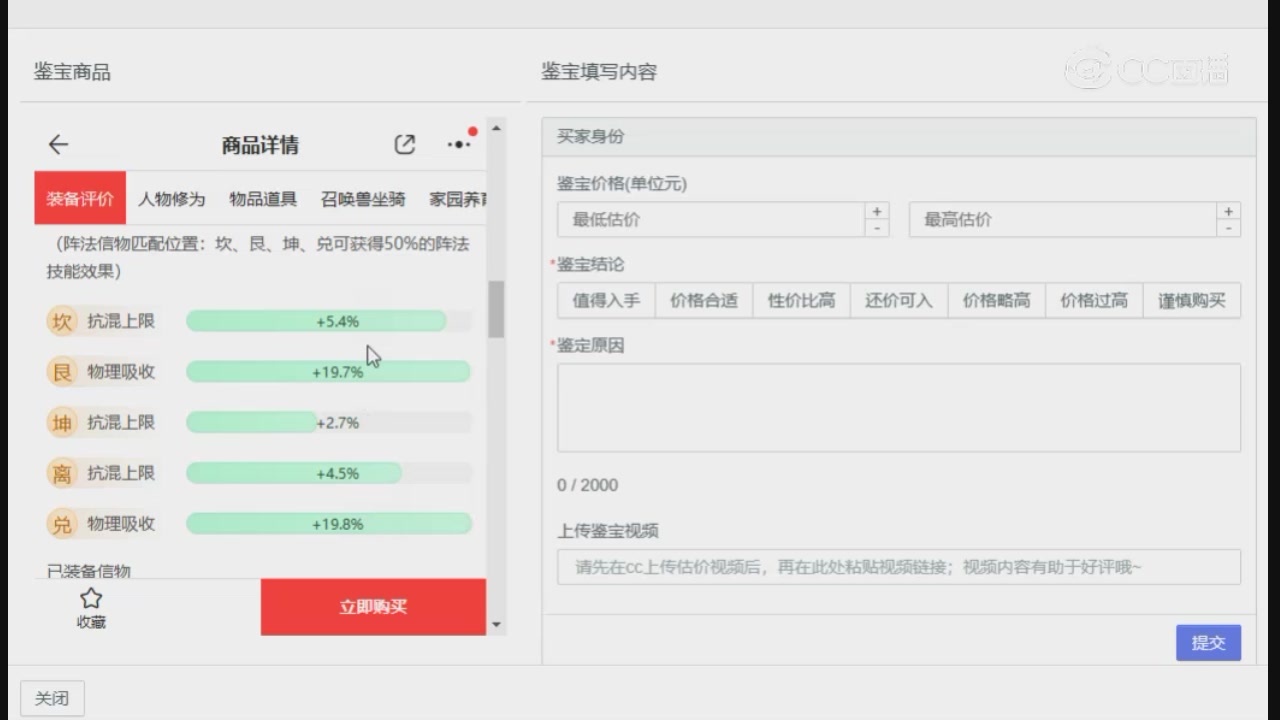This screenshot has height=720, width=1280.
Task: Focus the 鉴定原因 text area
Action: click(x=899, y=407)
